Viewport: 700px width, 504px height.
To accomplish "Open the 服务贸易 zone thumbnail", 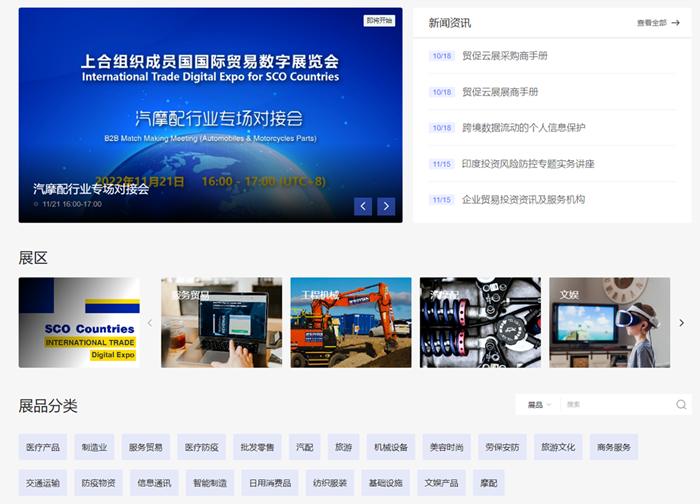I will click(221, 323).
